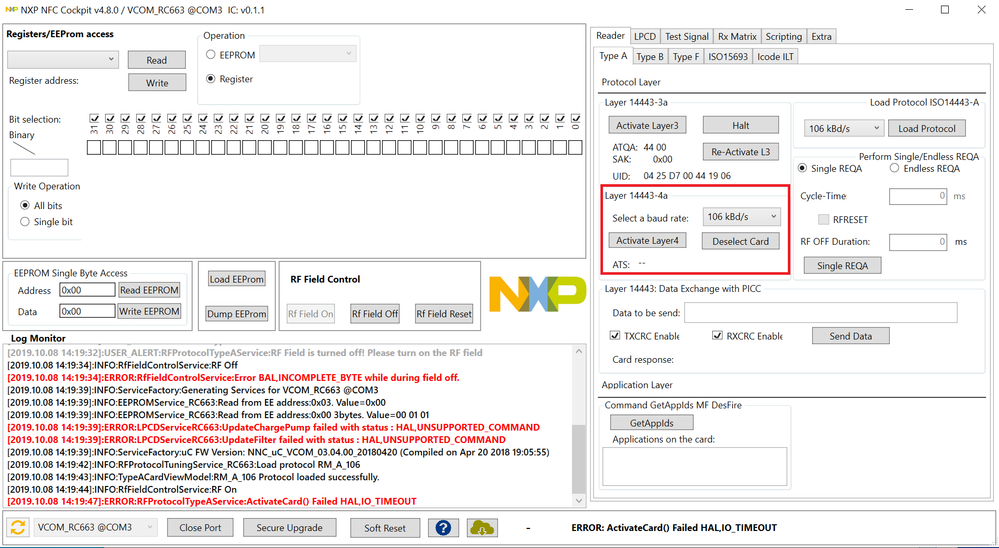Image resolution: width=999 pixels, height=548 pixels.
Task: Click the Cycle-Time input field
Action: tap(918, 196)
